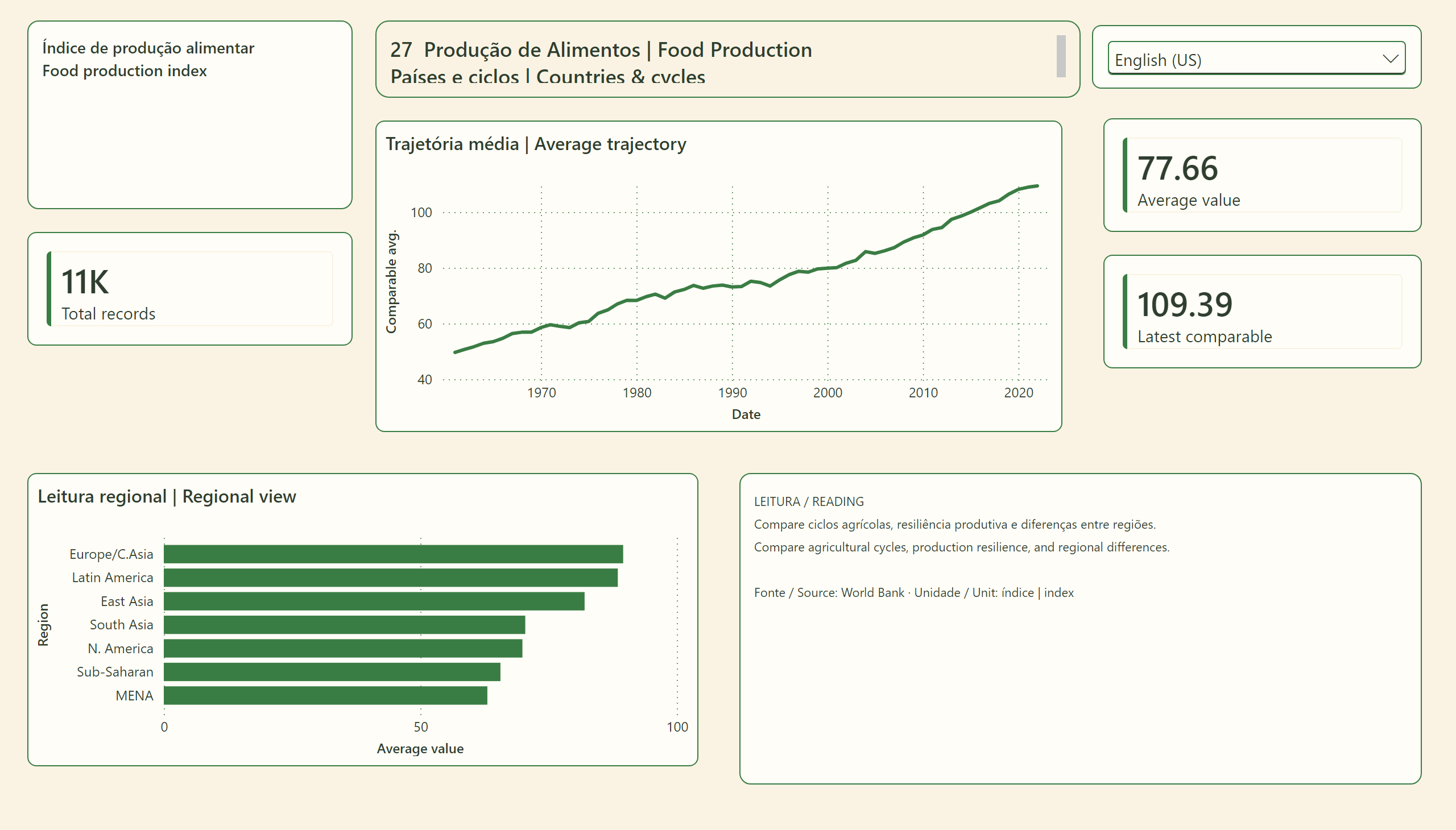Click the South Asia bar

(345, 625)
